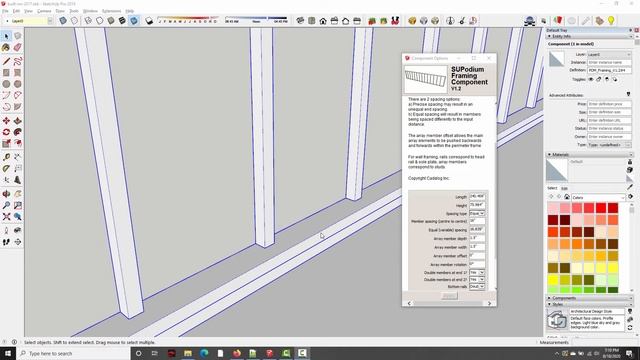The height and width of the screenshot is (360, 640).
Task: Open Bottom rails dropdown
Action: 477,287
